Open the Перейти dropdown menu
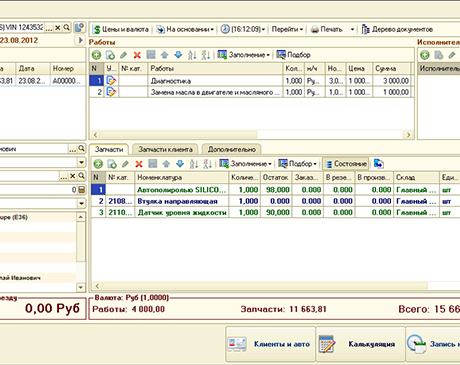The image size is (460, 365). [x=287, y=29]
